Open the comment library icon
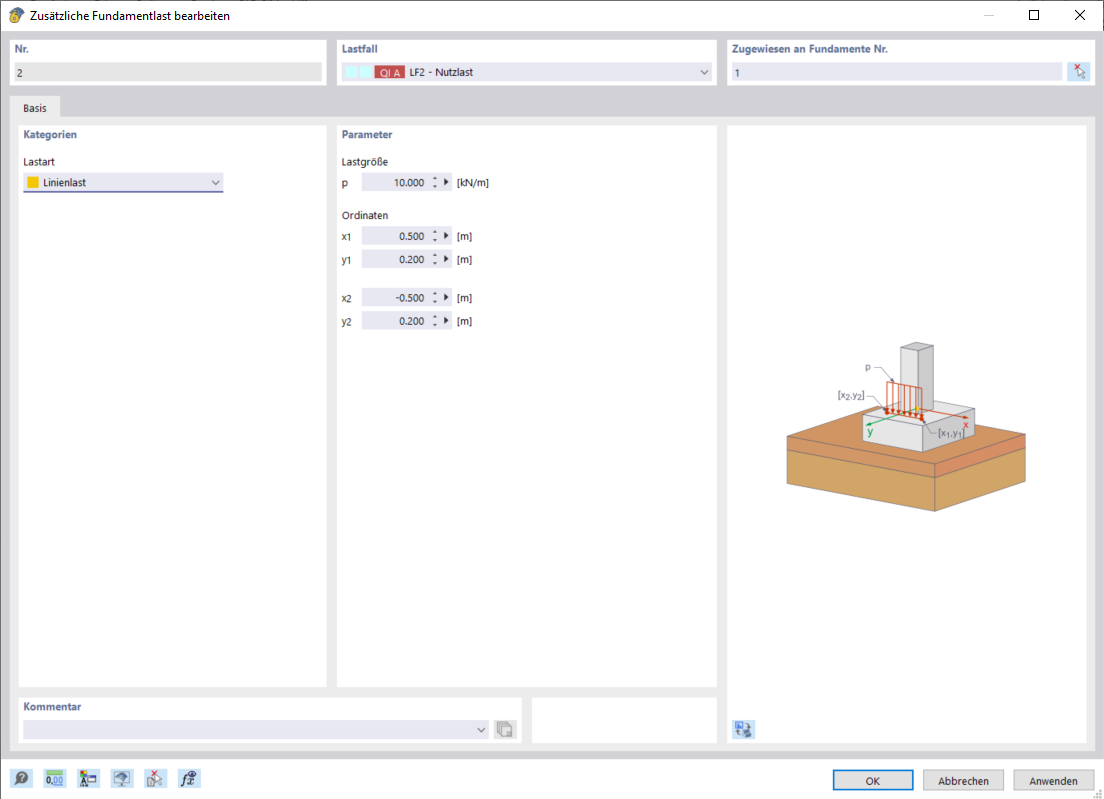Image resolution: width=1104 pixels, height=799 pixels. point(505,729)
